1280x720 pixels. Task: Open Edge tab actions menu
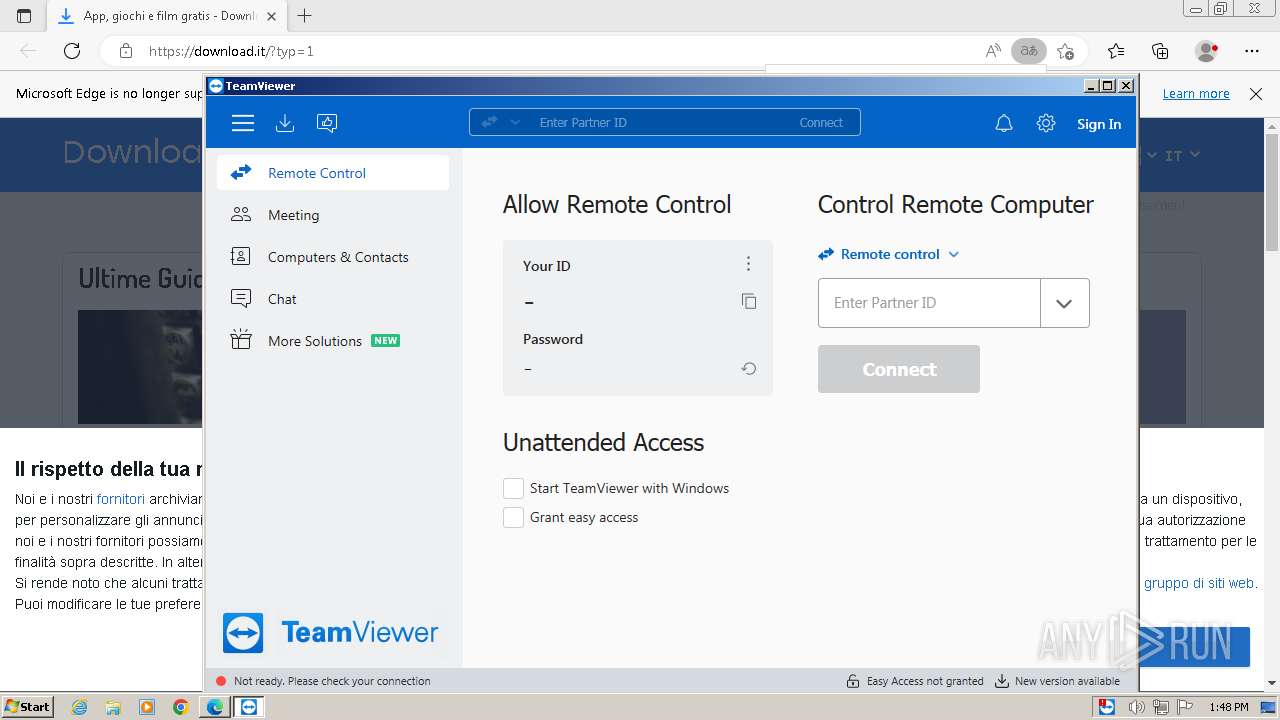(x=24, y=16)
